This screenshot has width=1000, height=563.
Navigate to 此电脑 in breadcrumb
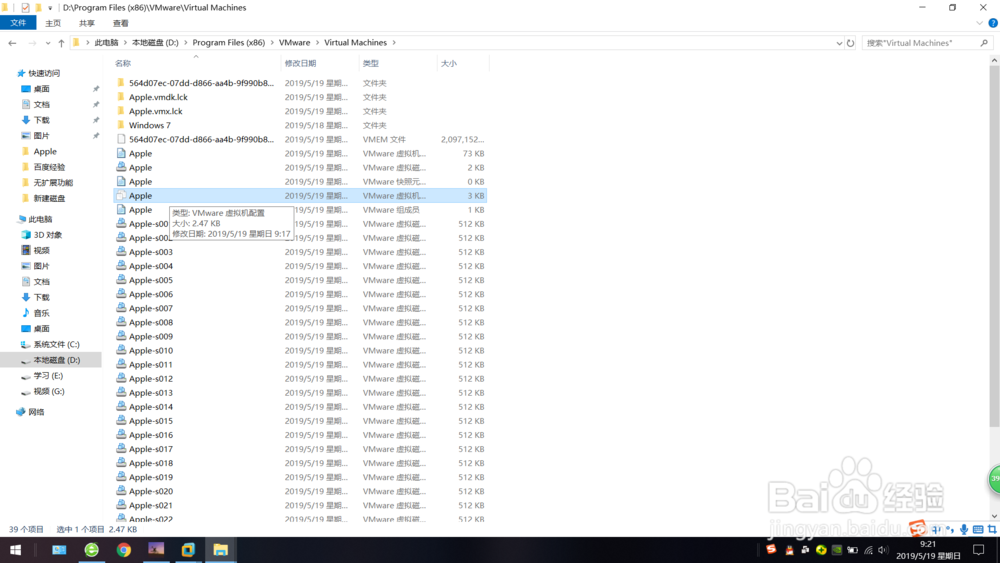(x=107, y=43)
